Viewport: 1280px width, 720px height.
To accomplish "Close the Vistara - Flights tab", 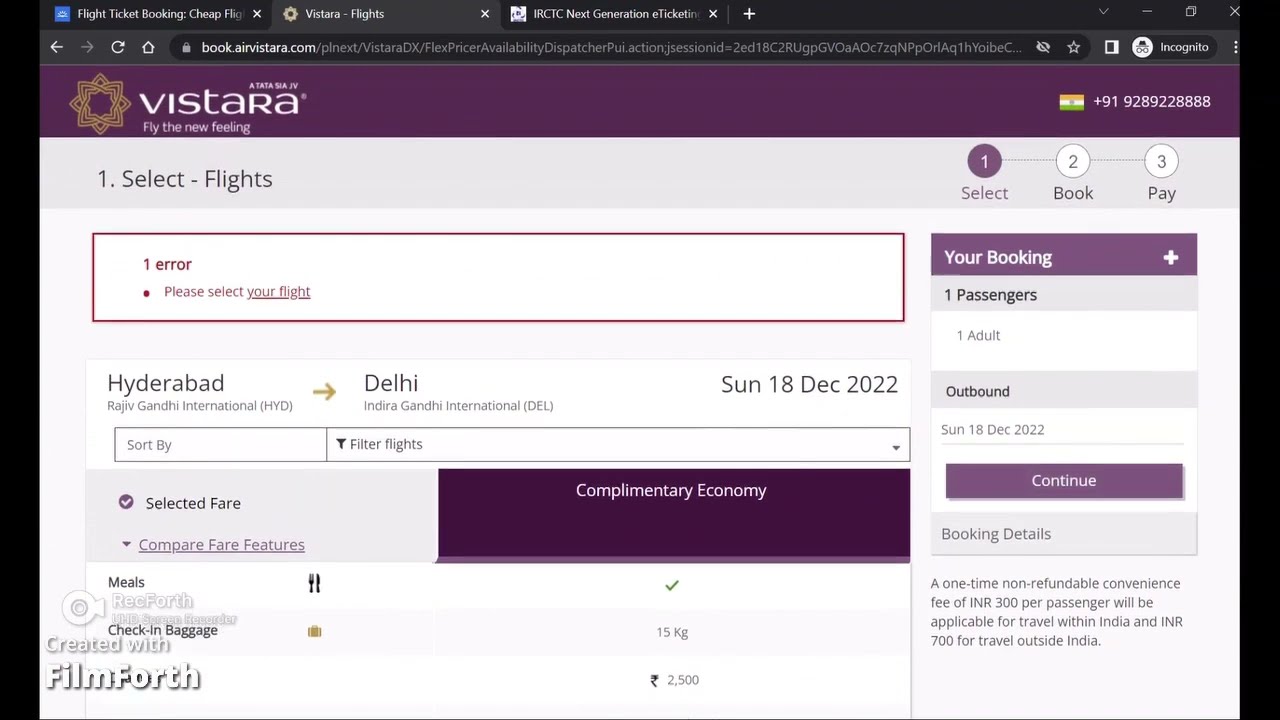I will pyautogui.click(x=485, y=14).
